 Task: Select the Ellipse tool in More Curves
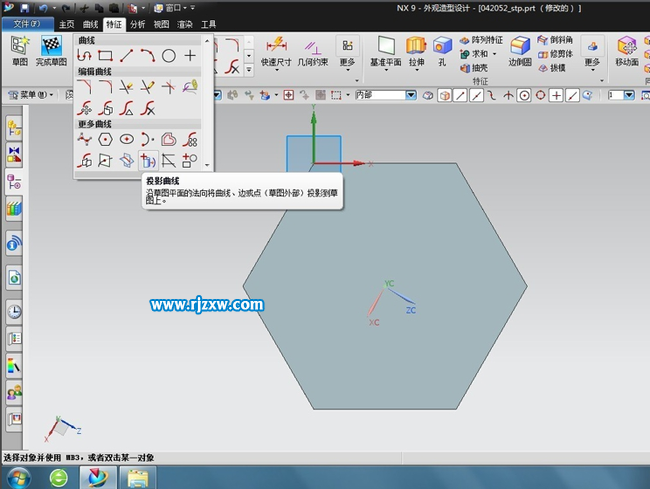pos(127,139)
